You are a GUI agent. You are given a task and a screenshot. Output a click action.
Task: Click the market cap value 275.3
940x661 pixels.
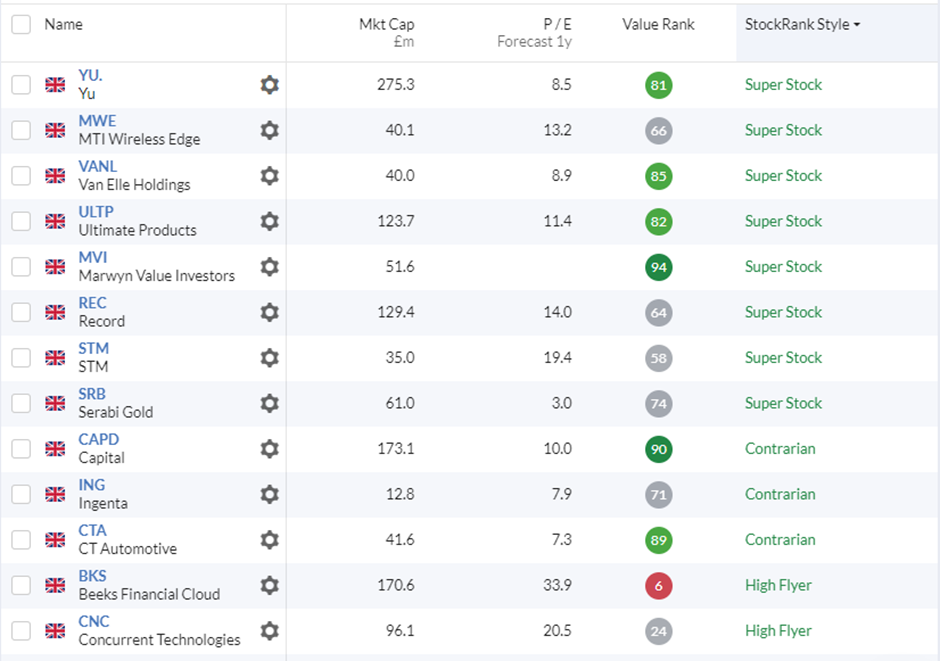click(x=396, y=84)
